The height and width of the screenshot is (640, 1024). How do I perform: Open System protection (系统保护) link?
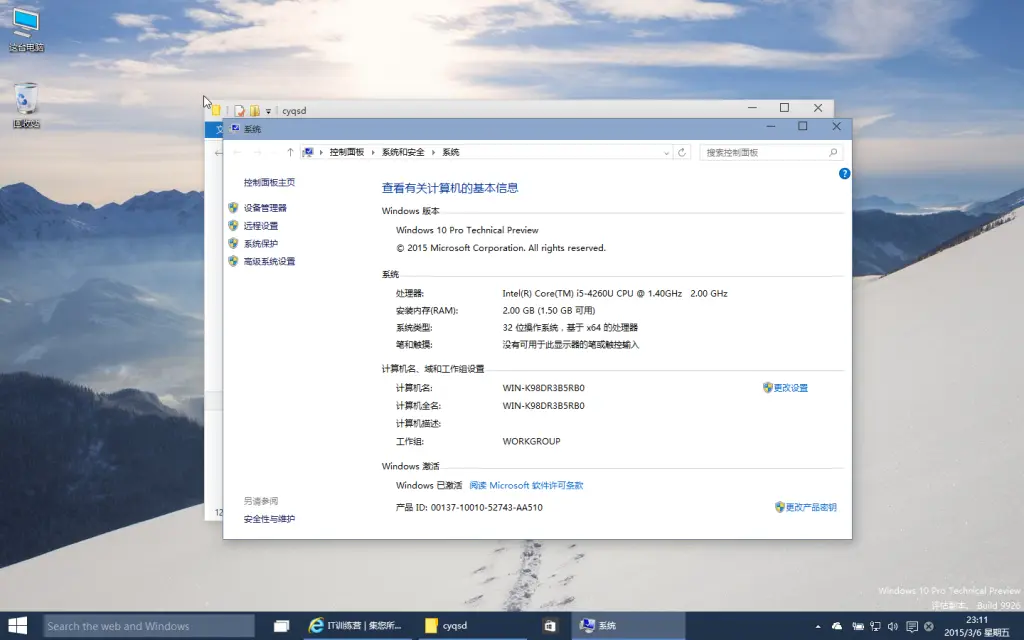click(x=261, y=243)
